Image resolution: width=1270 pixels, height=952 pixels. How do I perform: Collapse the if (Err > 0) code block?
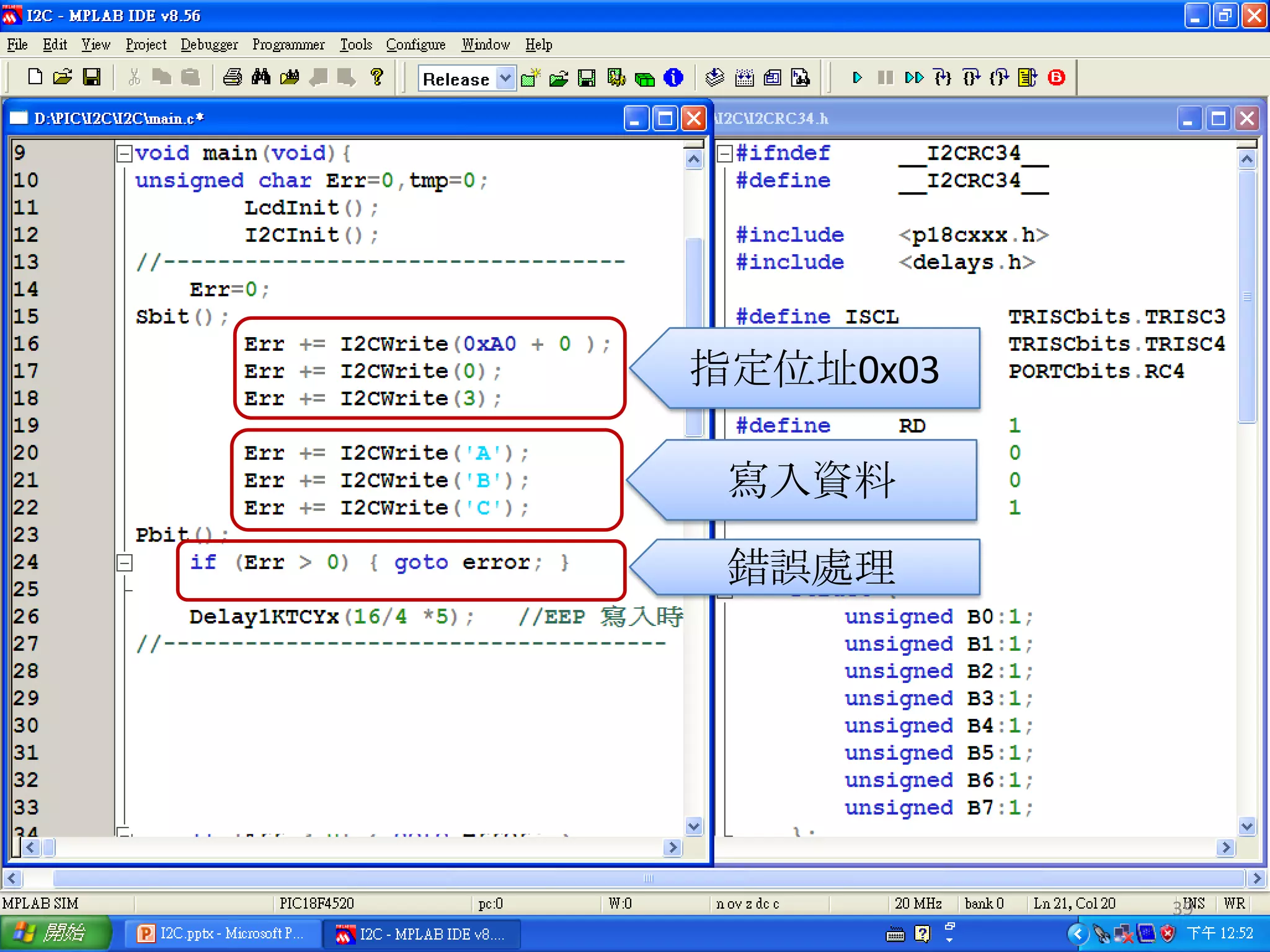tap(125, 563)
